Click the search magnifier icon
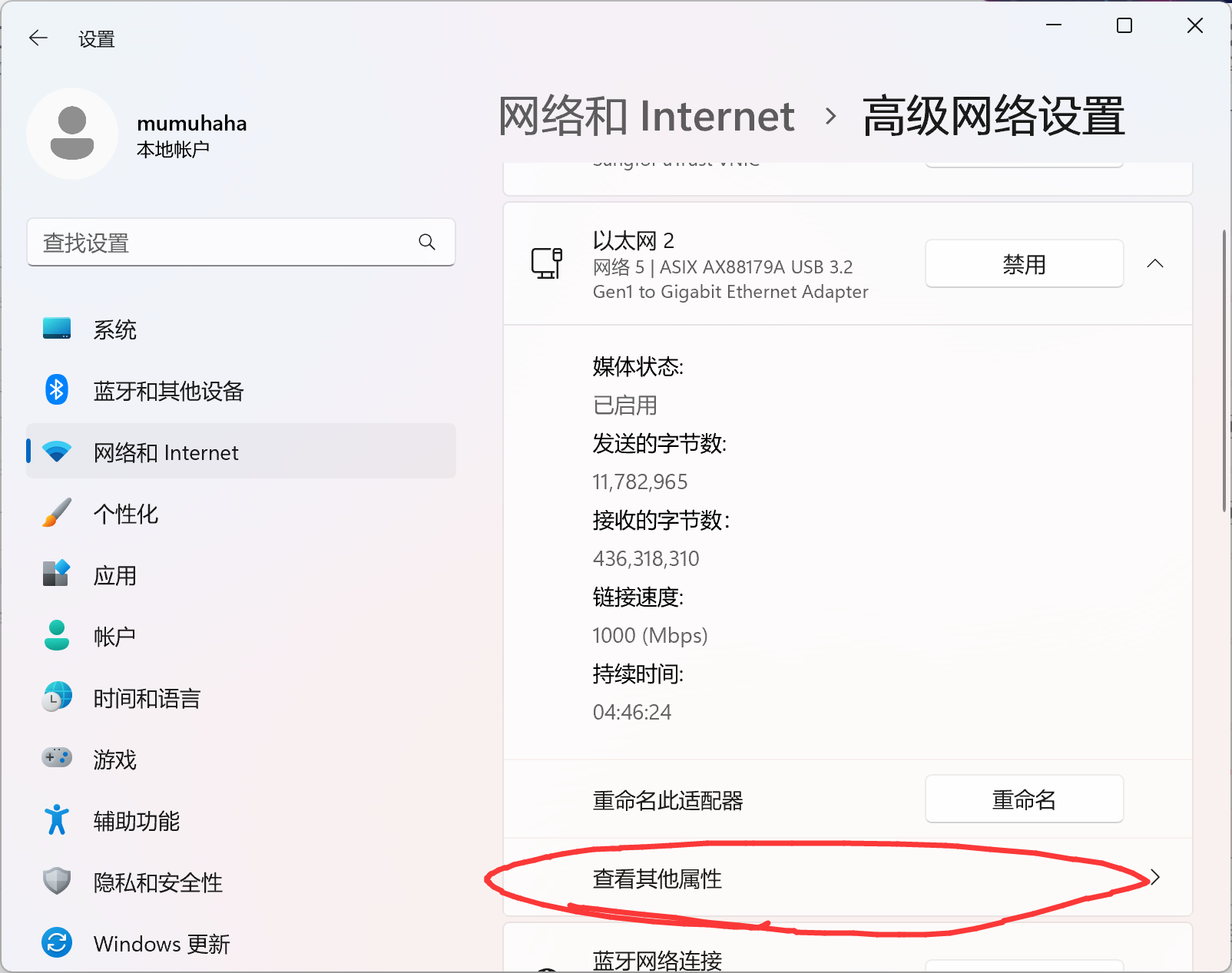Screen dimensions: 1232x973 pyautogui.click(x=427, y=243)
